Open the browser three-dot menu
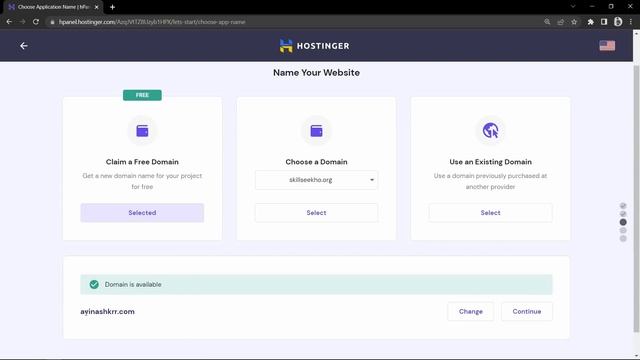The height and width of the screenshot is (360, 640). 631,22
